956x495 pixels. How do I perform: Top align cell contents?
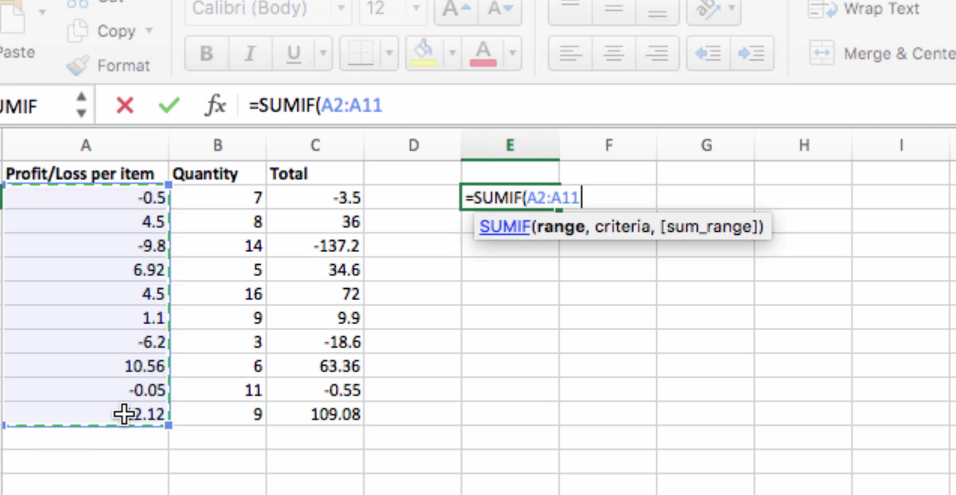click(x=570, y=9)
